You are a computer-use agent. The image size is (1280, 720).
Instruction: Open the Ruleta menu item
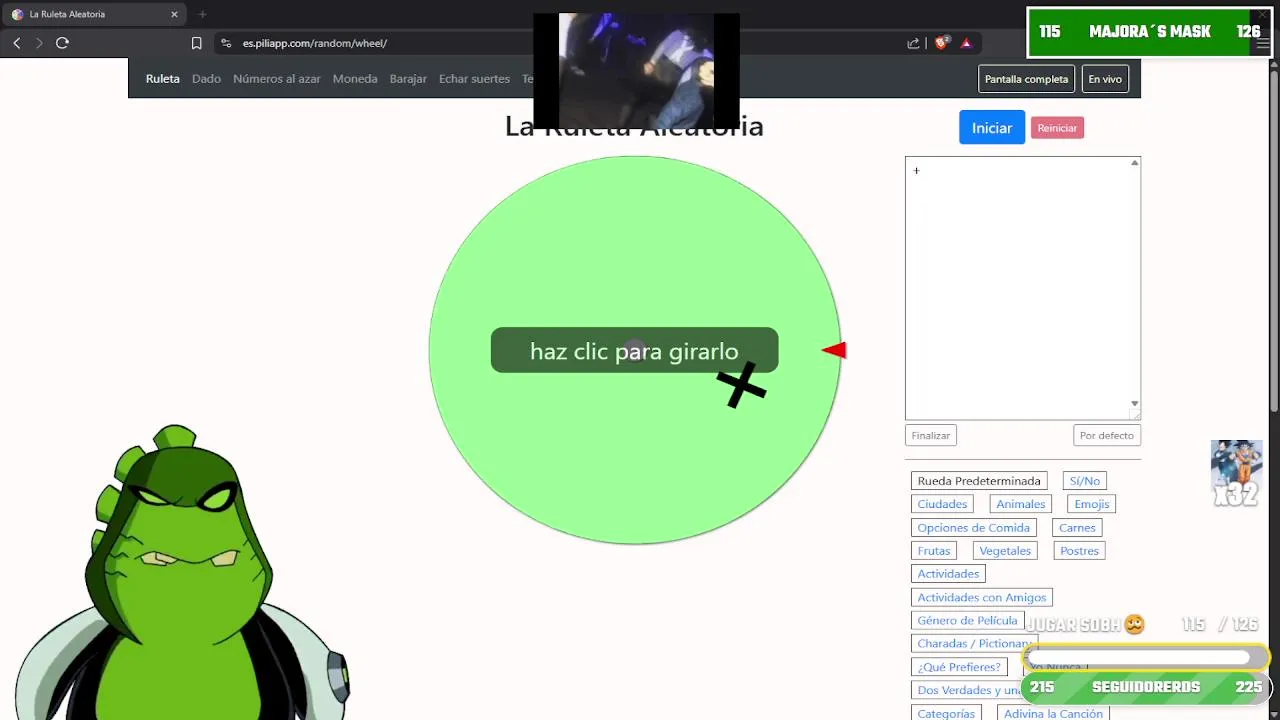pyautogui.click(x=163, y=79)
